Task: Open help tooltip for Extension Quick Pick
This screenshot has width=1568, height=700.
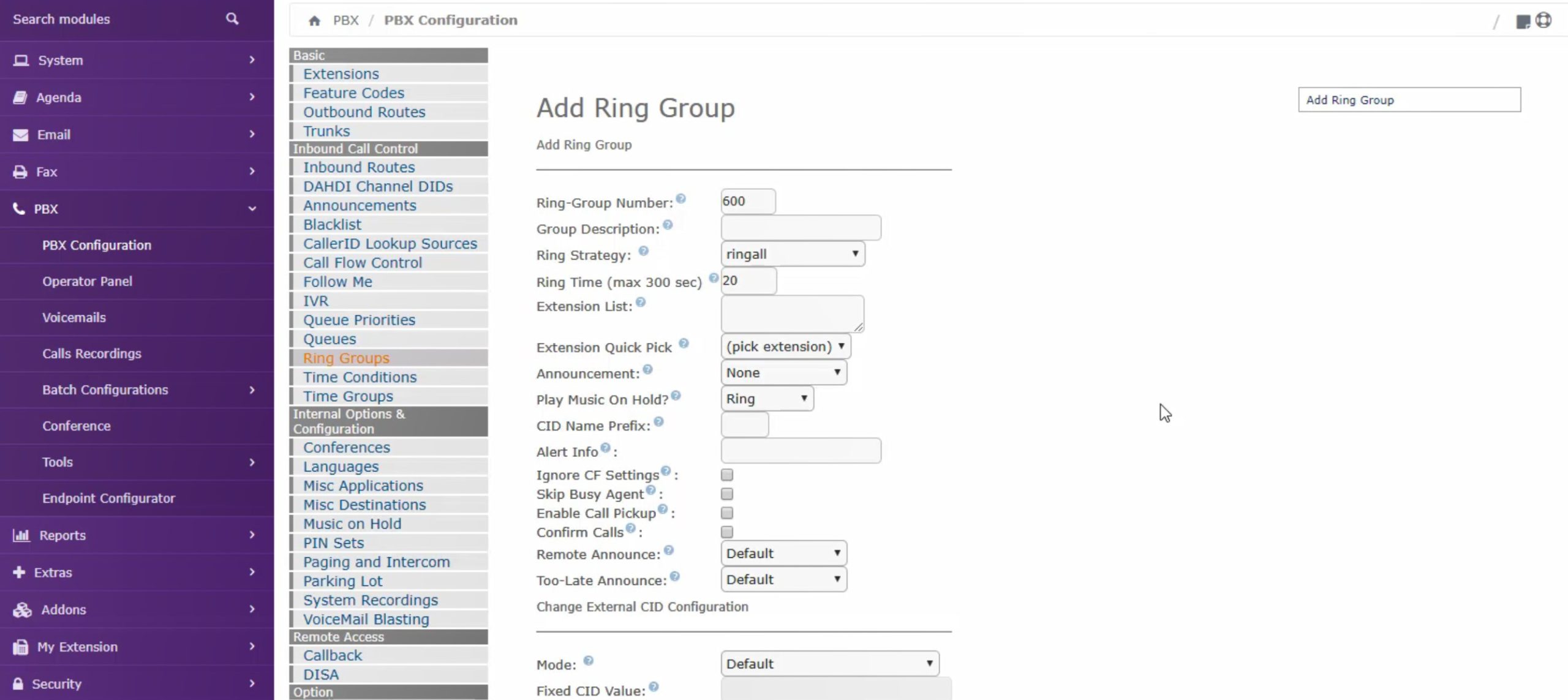Action: pyautogui.click(x=684, y=344)
